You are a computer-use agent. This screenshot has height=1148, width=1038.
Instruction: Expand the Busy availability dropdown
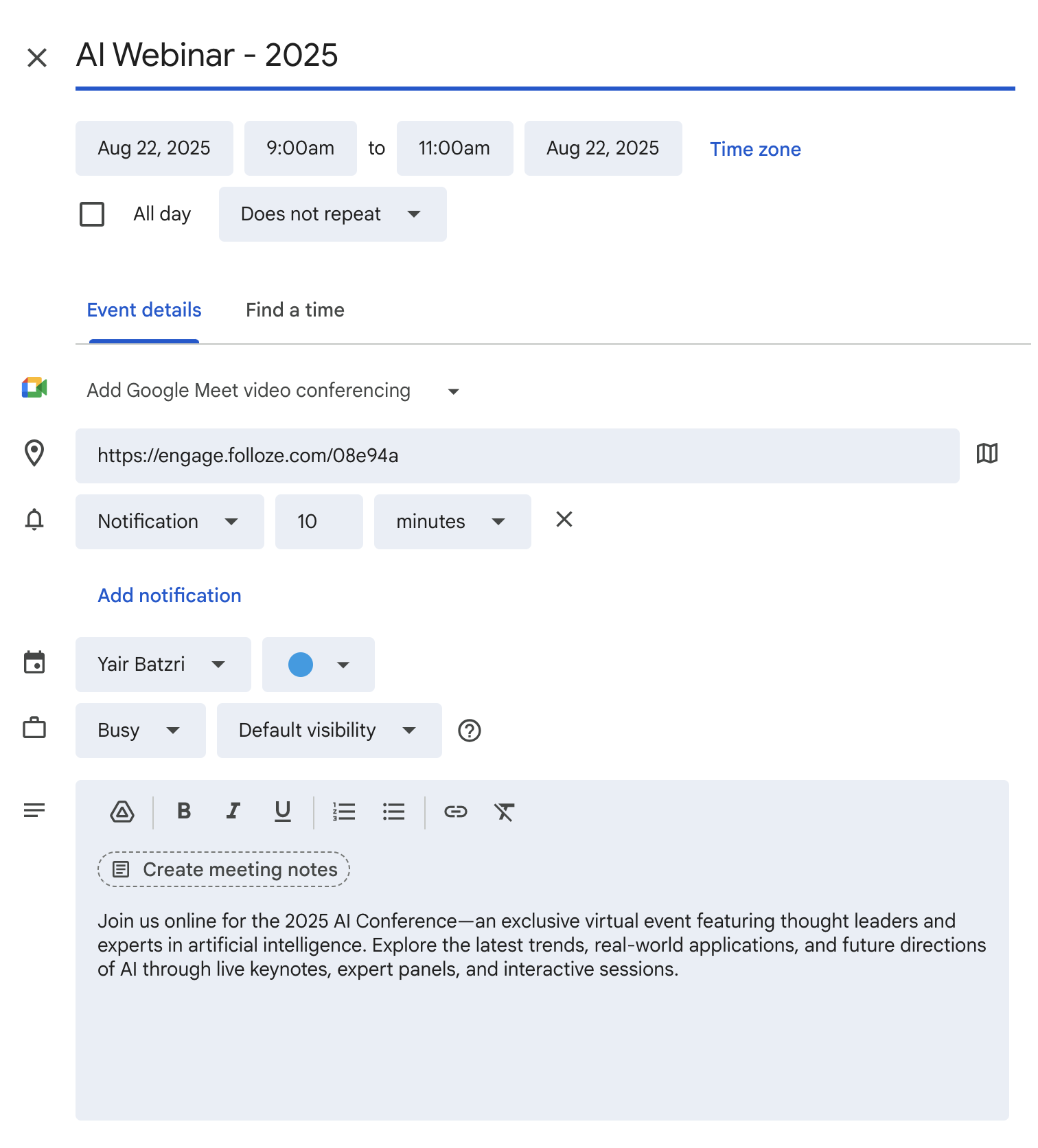coord(140,731)
